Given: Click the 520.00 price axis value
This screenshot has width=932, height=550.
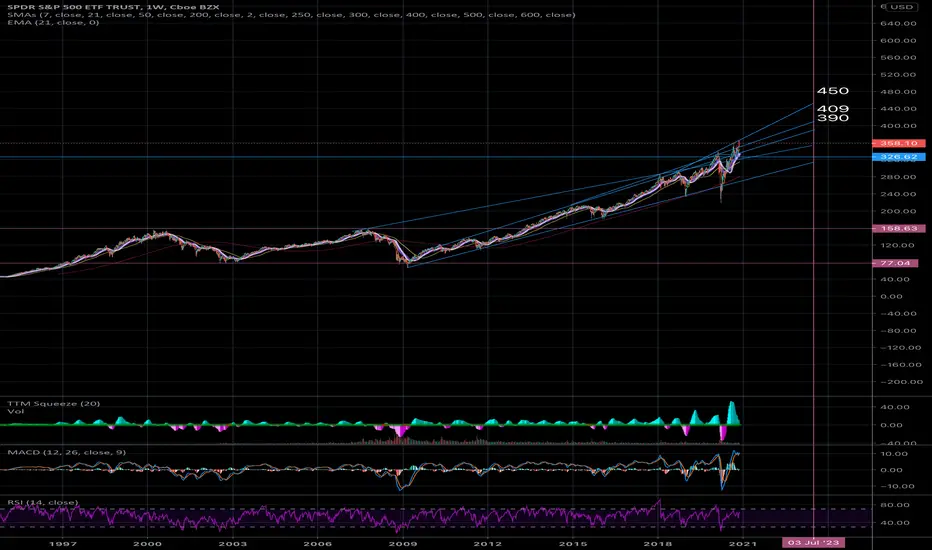Looking at the screenshot, I should coord(898,74).
